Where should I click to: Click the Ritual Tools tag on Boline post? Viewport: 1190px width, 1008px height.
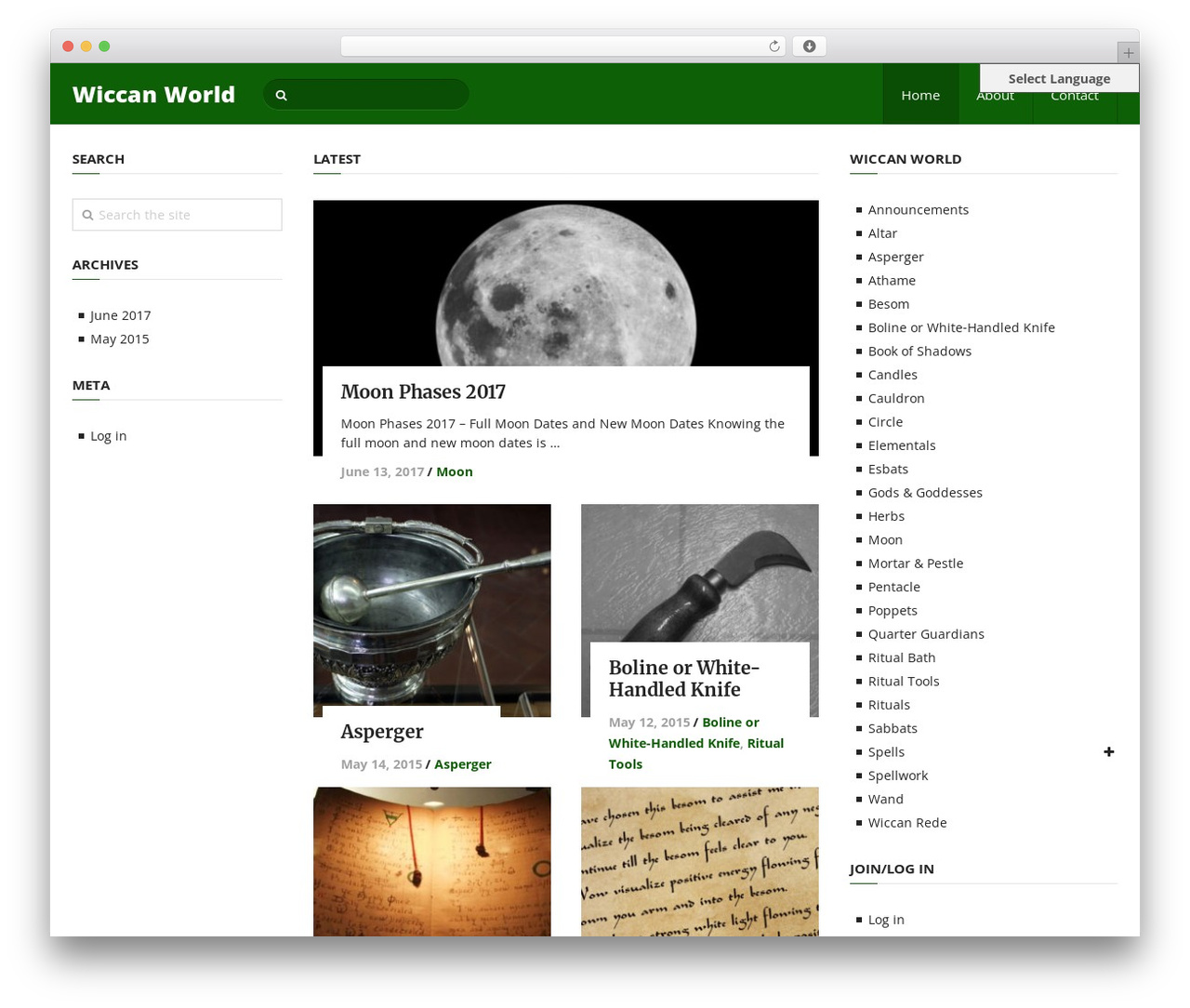(x=696, y=753)
